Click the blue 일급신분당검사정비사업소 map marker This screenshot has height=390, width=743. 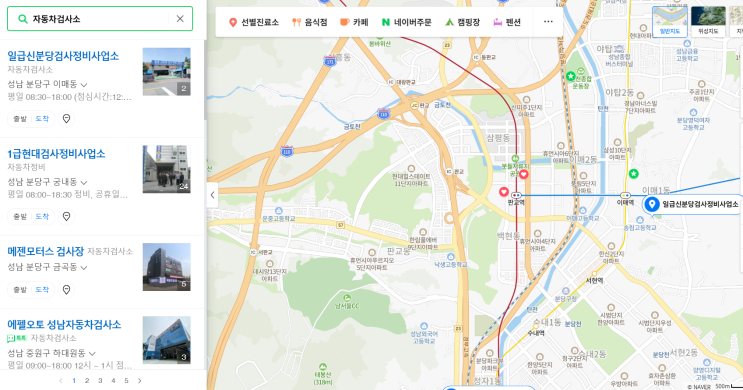pyautogui.click(x=652, y=204)
